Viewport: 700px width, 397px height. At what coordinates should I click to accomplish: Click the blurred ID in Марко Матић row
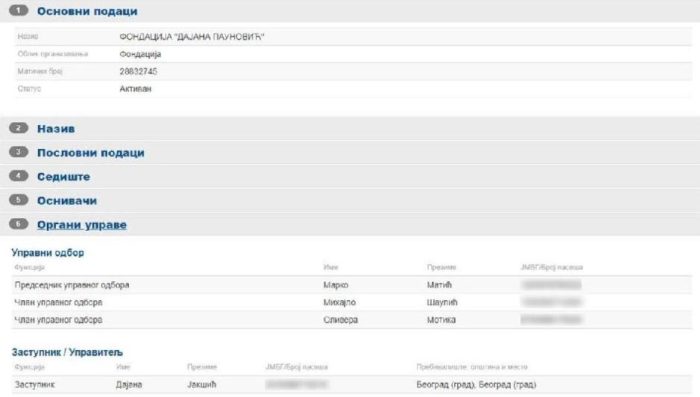[x=551, y=285]
